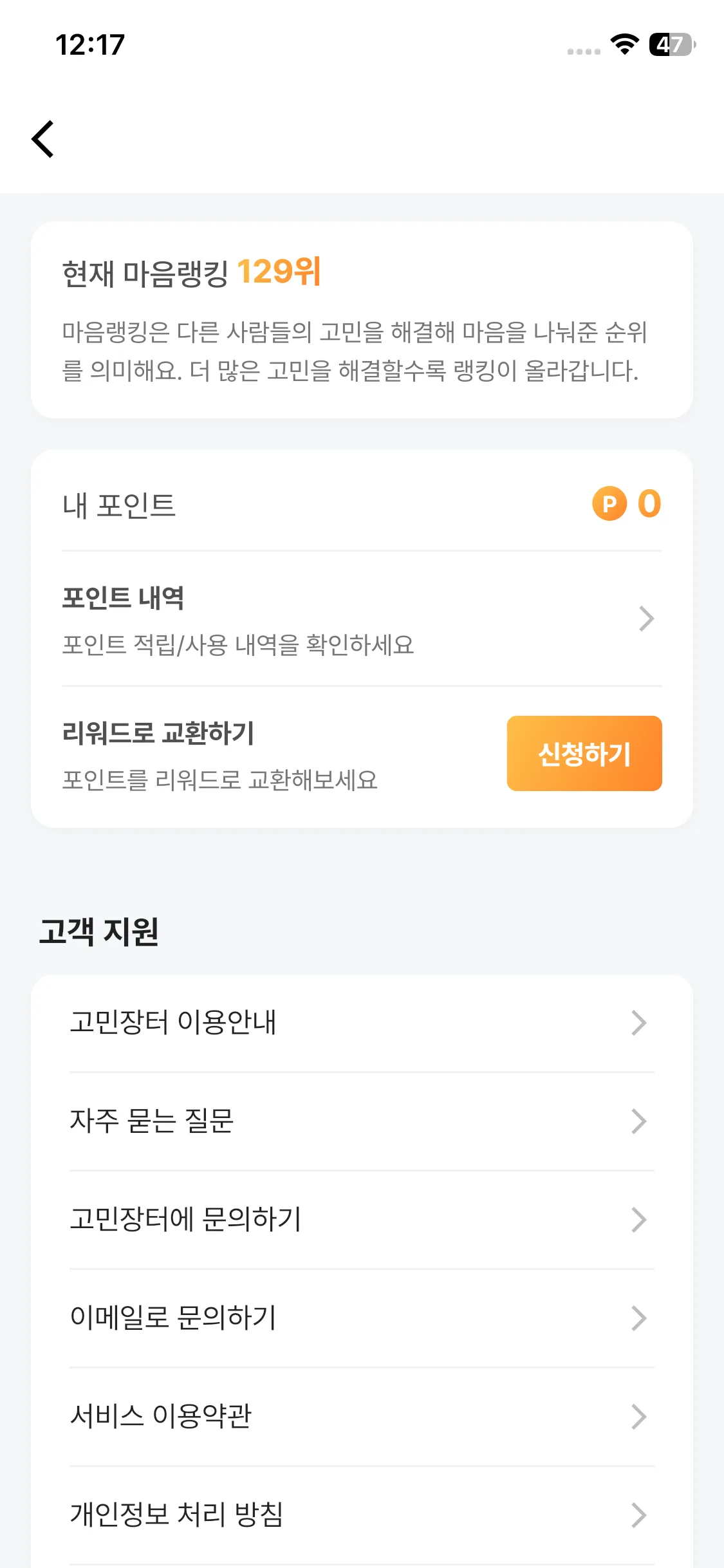Tap the 현재 마음랭킹 129위 heading
This screenshot has width=724, height=1568.
(192, 272)
